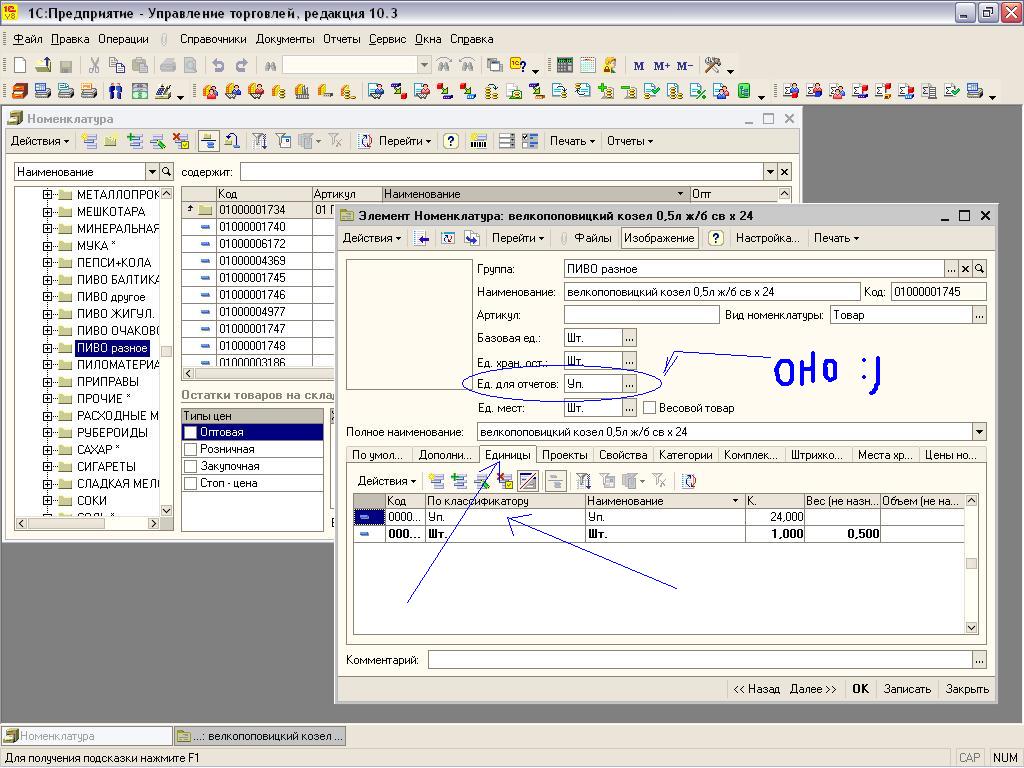Clear the содержит filter with X button
The width and height of the screenshot is (1024, 768).
tap(784, 172)
